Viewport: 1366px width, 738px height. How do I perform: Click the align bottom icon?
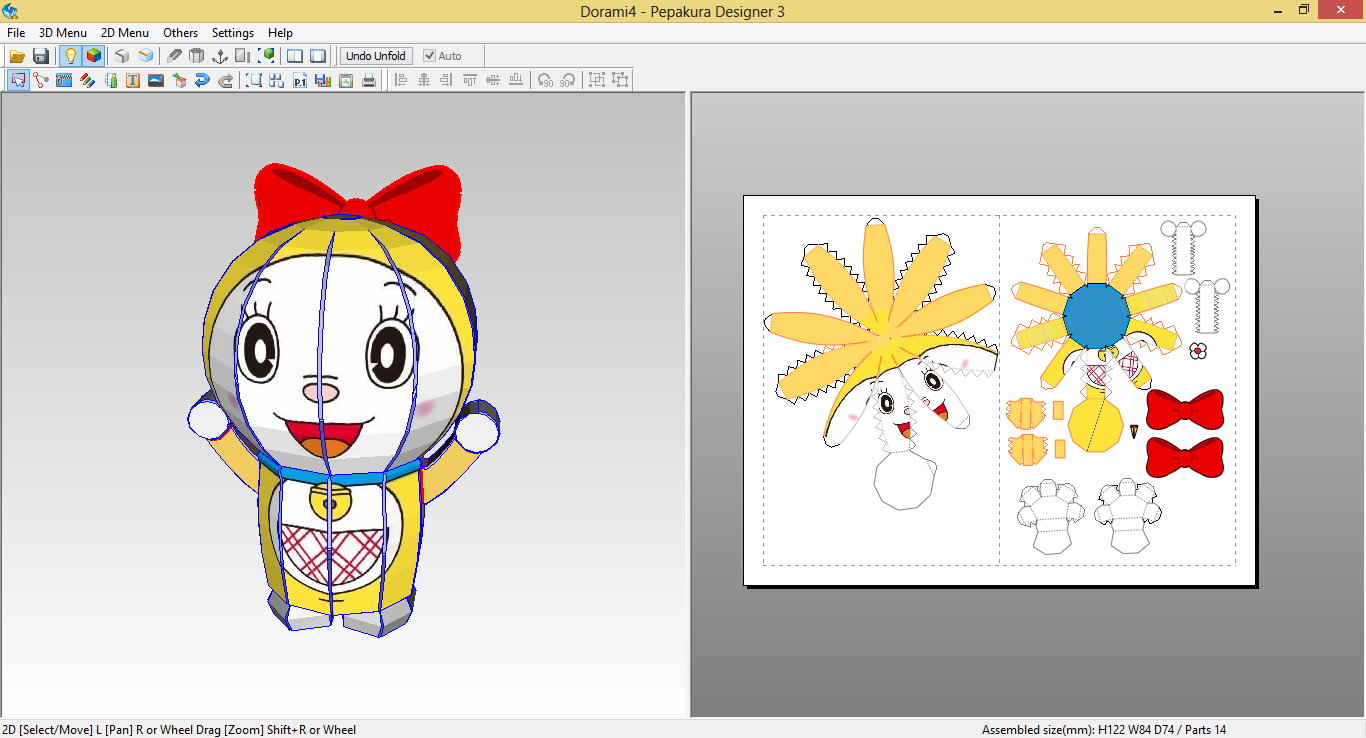pyautogui.click(x=515, y=80)
